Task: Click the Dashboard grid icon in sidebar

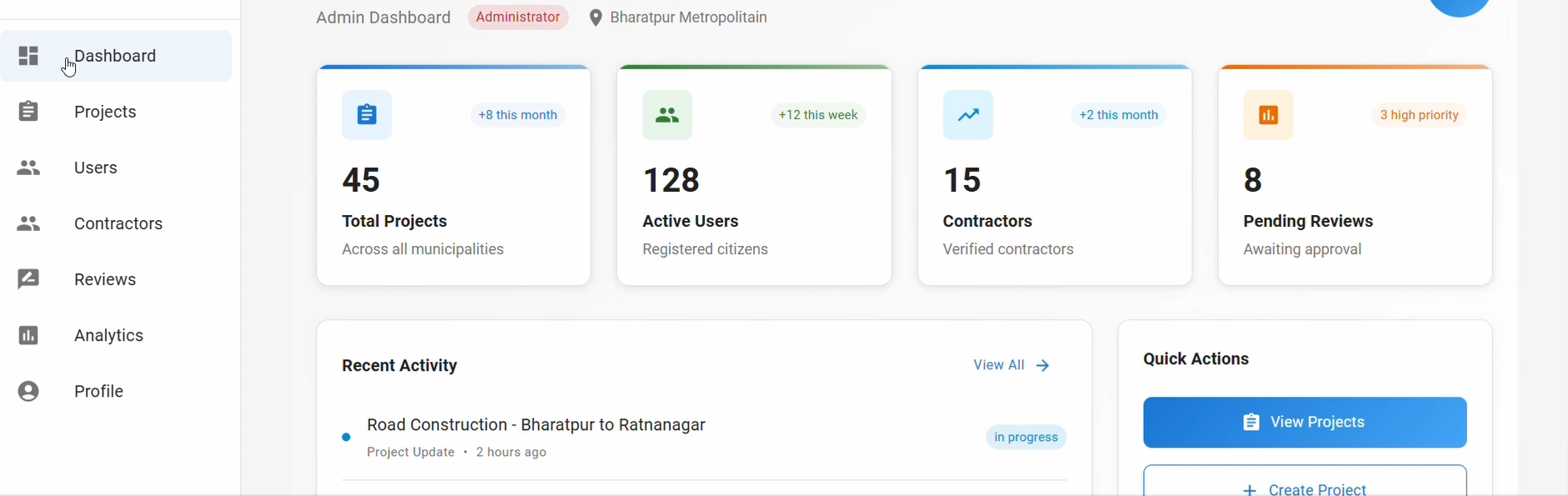Action: click(28, 56)
